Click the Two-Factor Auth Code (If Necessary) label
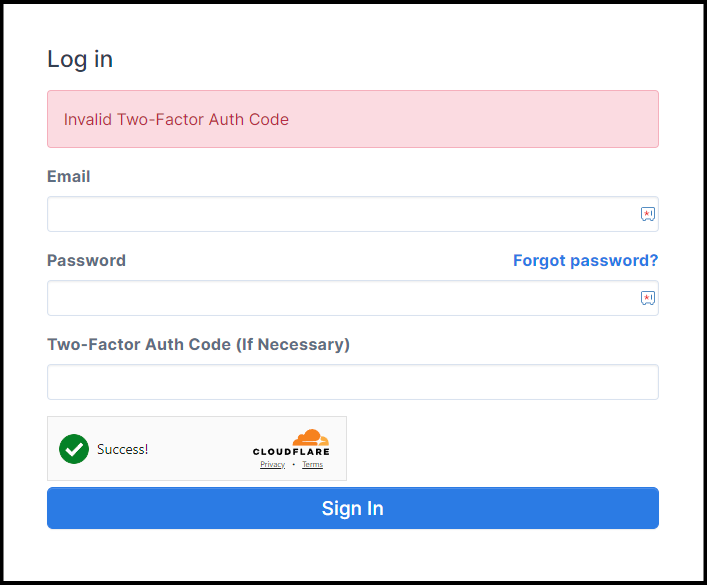 tap(198, 344)
